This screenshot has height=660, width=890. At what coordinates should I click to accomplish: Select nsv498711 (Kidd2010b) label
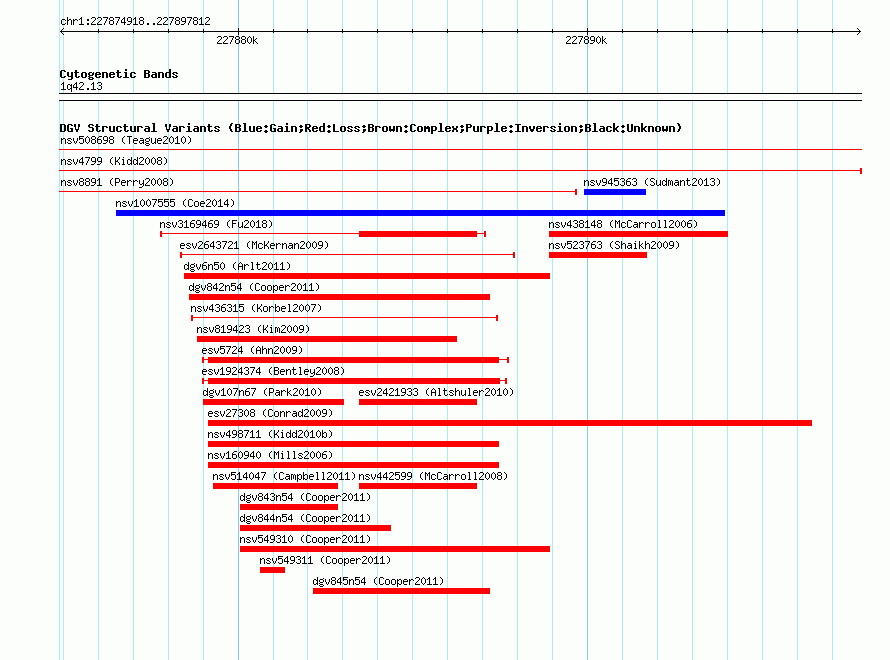point(270,434)
